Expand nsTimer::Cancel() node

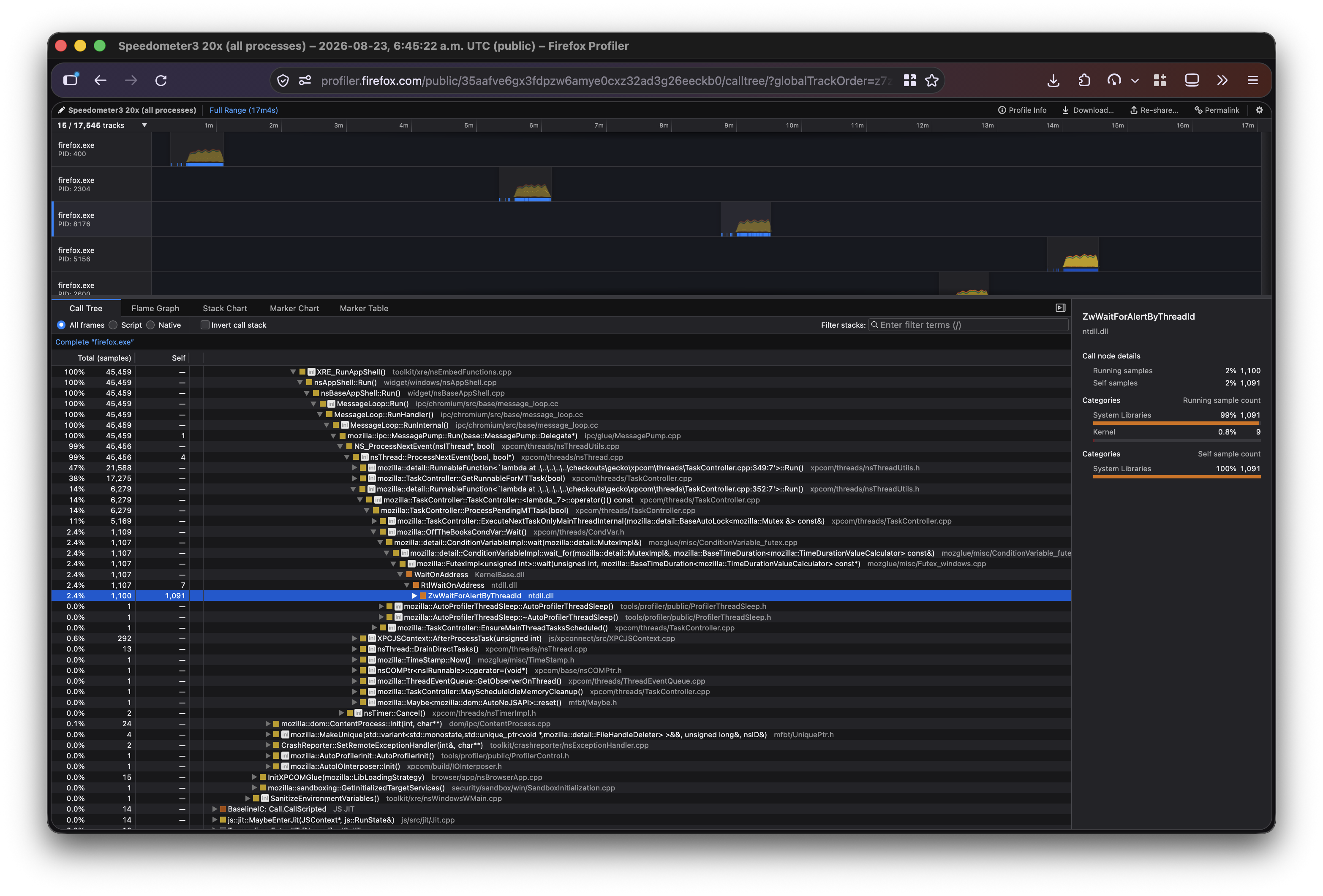click(x=341, y=713)
